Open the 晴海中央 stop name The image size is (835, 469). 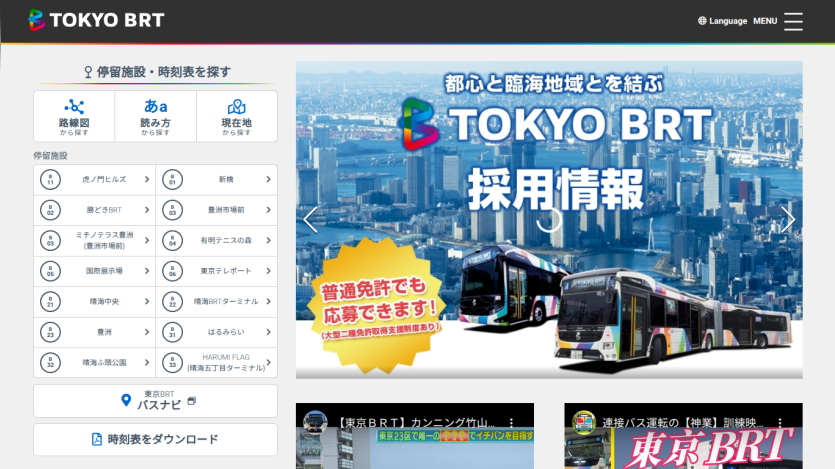pos(104,301)
